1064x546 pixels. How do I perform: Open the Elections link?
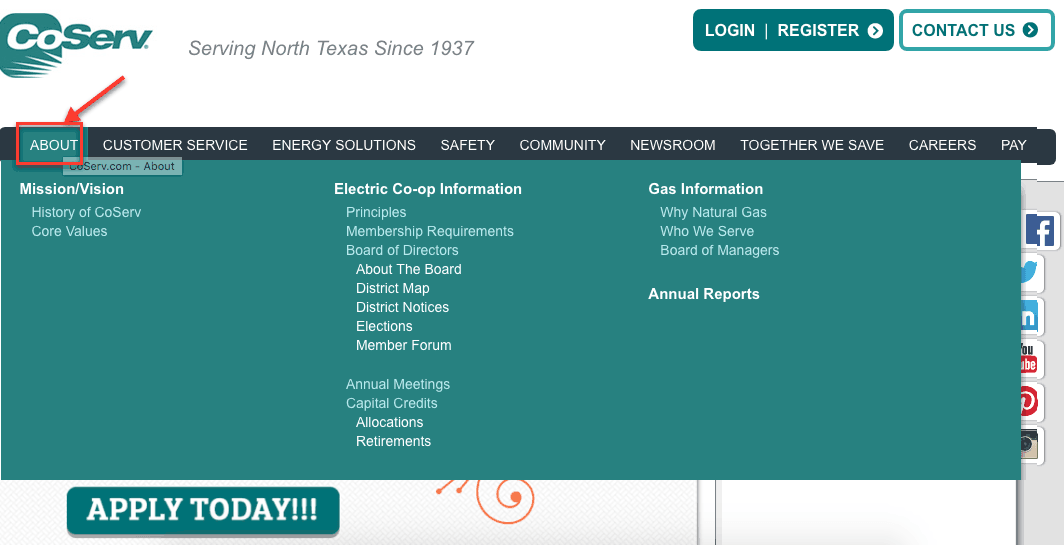(384, 326)
